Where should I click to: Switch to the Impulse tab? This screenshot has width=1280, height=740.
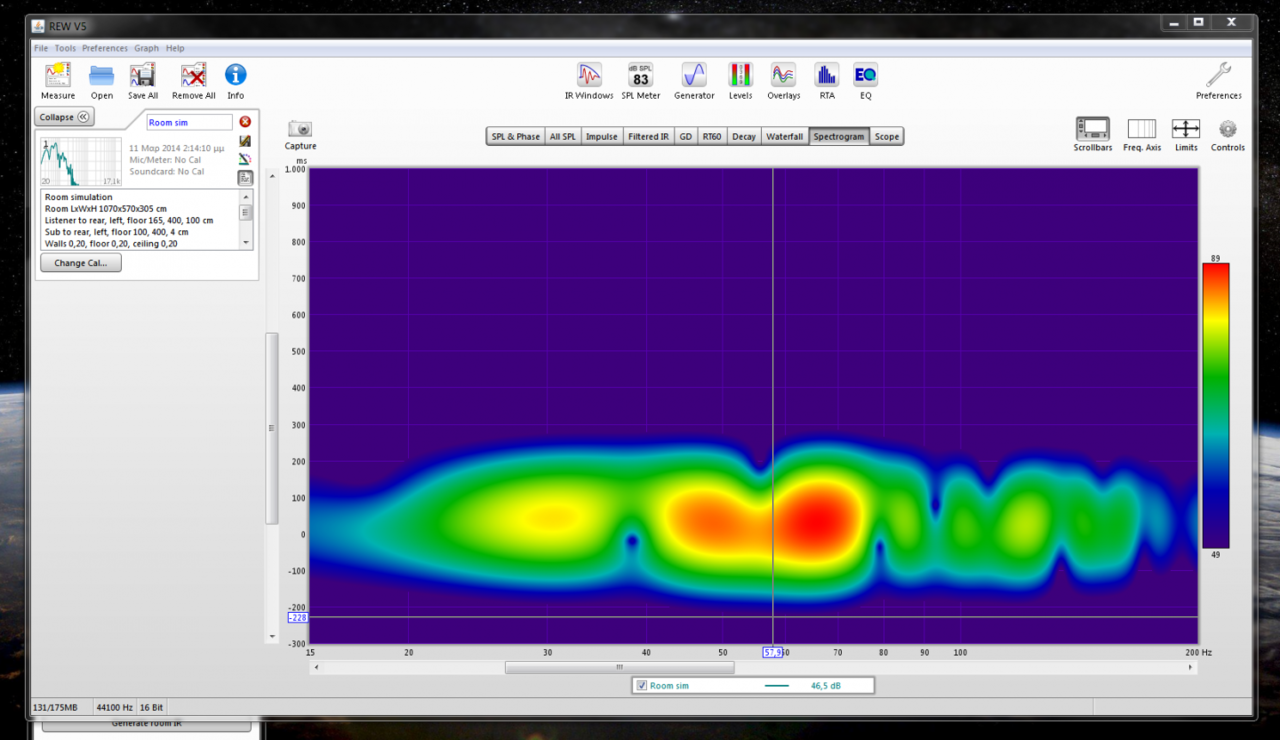(602, 137)
